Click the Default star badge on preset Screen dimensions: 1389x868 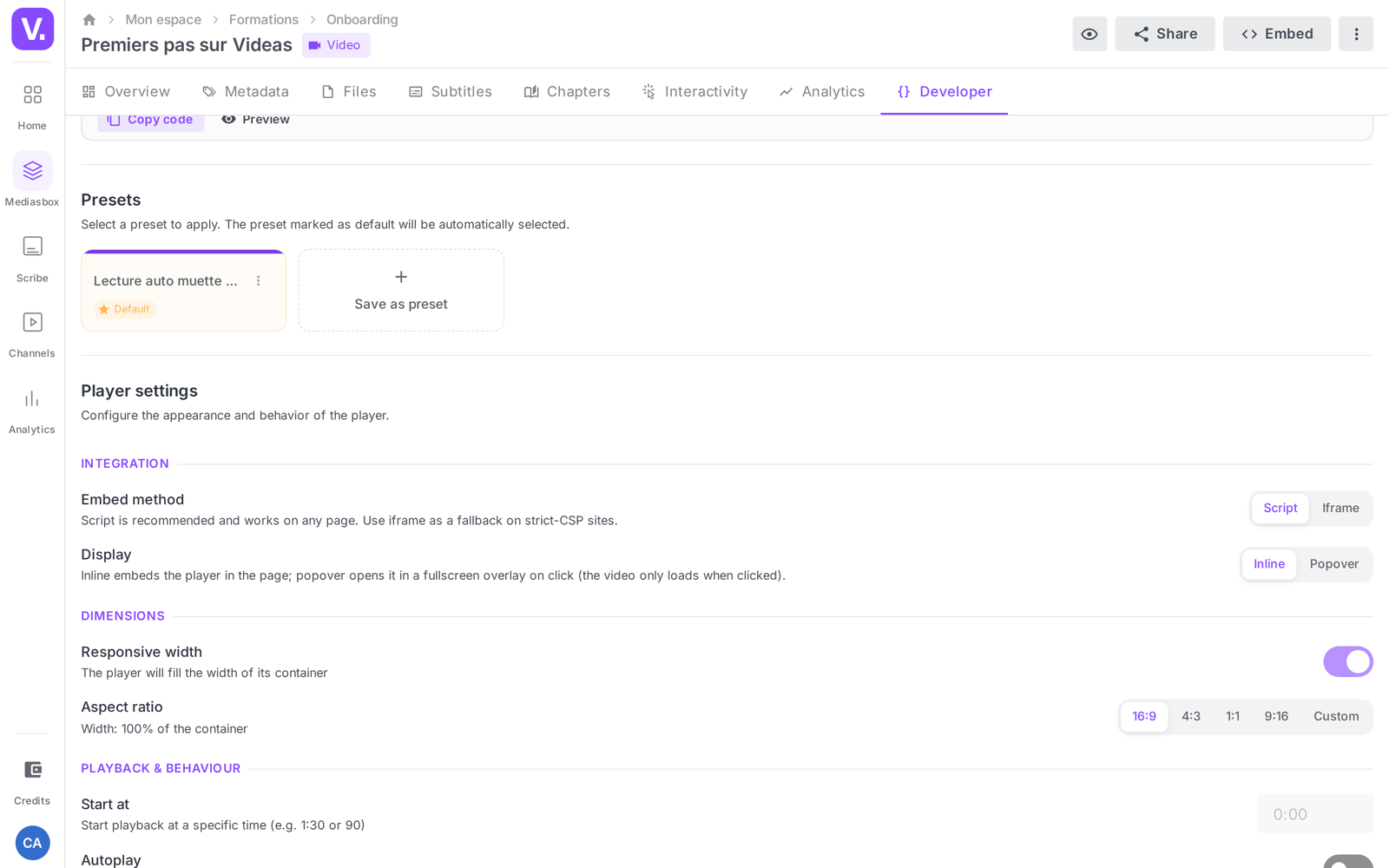[x=125, y=309]
